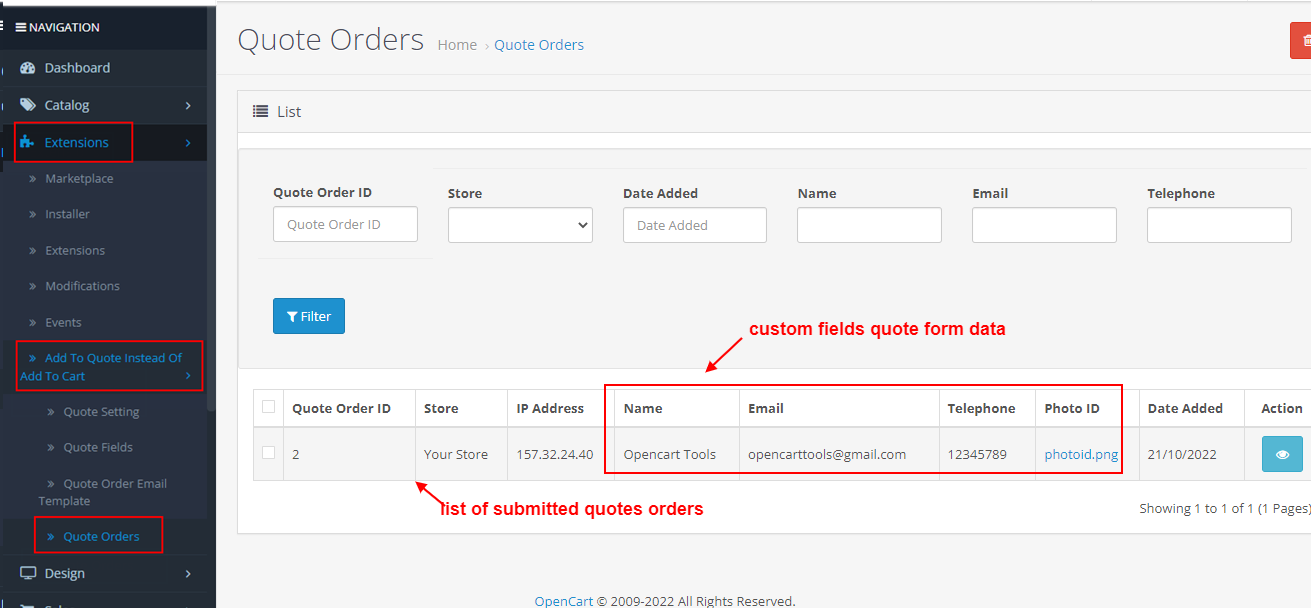The width and height of the screenshot is (1311, 608).
Task: Open Quote Order Email Template menu item
Action: click(x=114, y=484)
